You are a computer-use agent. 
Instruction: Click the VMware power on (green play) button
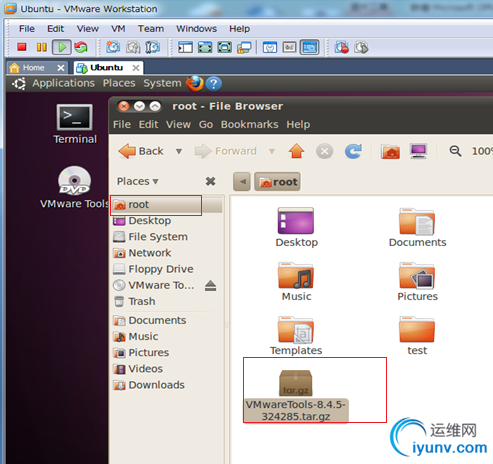coord(62,47)
